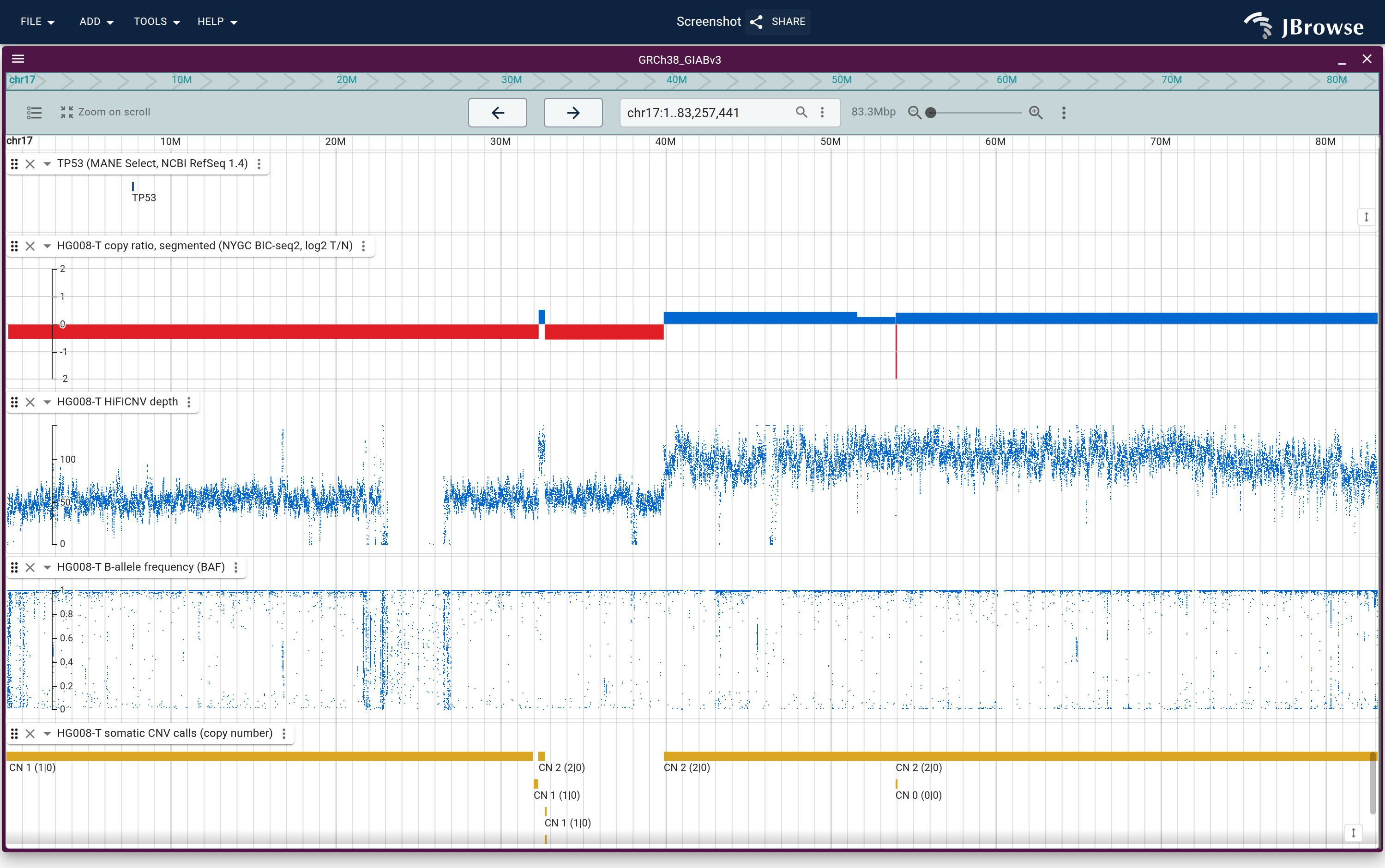Pan right with the forward arrow button
Viewport: 1385px width, 868px height.
(573, 113)
